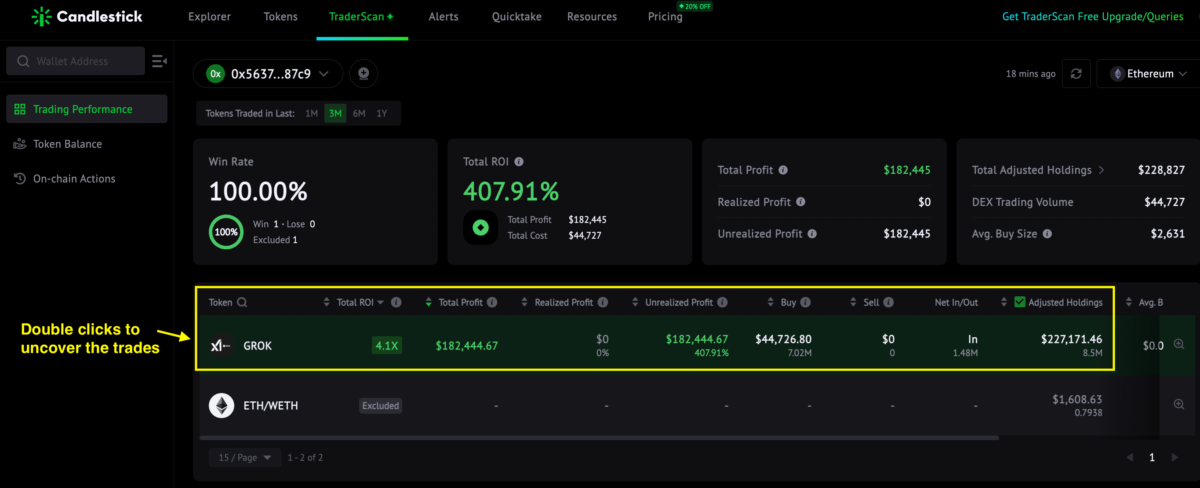The image size is (1200, 488).
Task: Click the Excluded badge on ETH/WETH
Action: coord(381,406)
